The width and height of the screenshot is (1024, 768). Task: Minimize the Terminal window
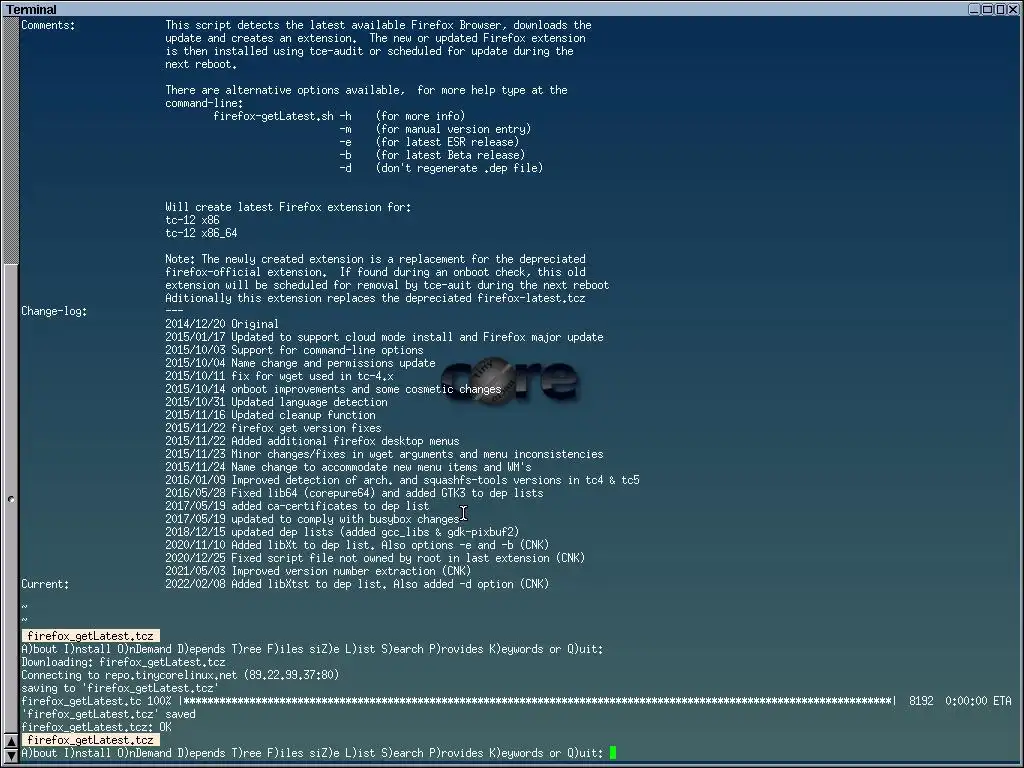974,9
